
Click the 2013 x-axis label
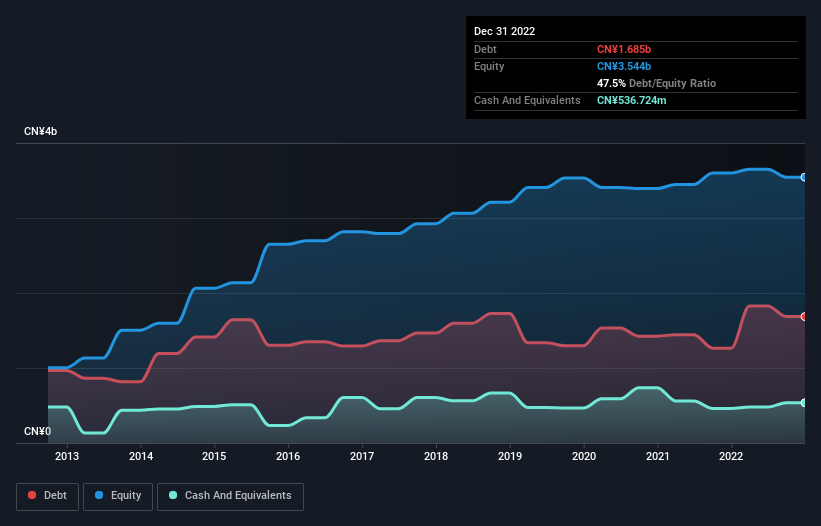point(67,456)
